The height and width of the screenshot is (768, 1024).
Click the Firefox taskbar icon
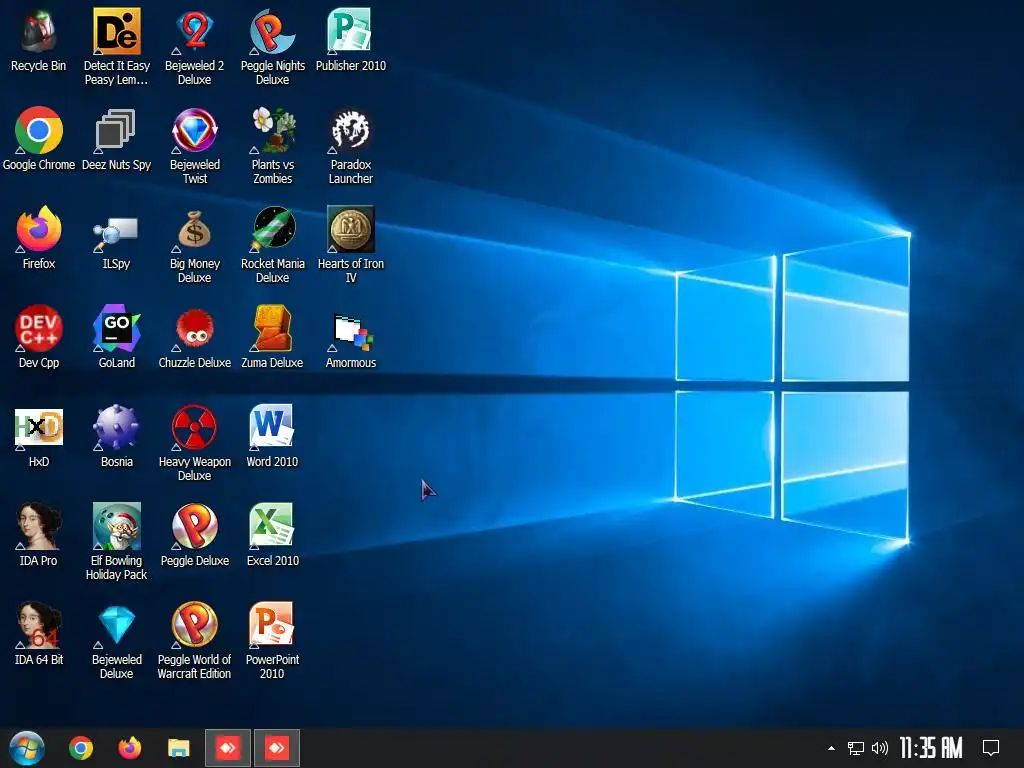(x=130, y=748)
